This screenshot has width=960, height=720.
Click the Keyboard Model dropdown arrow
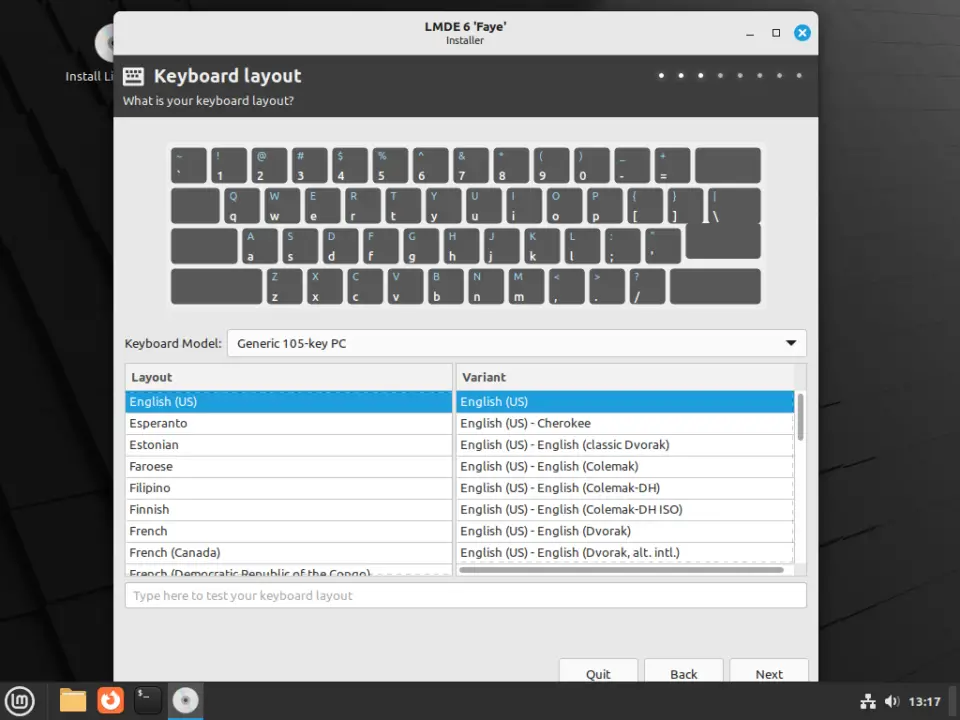tap(791, 343)
